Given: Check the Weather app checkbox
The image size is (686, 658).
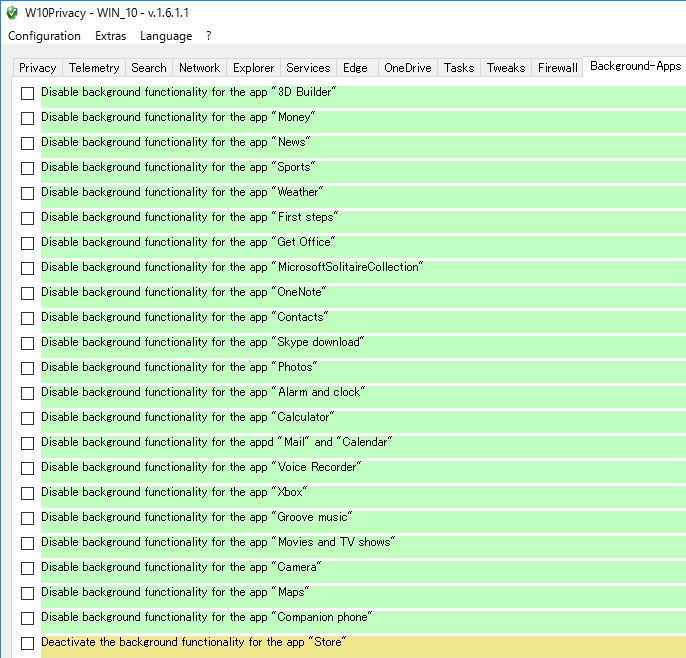Looking at the screenshot, I should point(27,193).
